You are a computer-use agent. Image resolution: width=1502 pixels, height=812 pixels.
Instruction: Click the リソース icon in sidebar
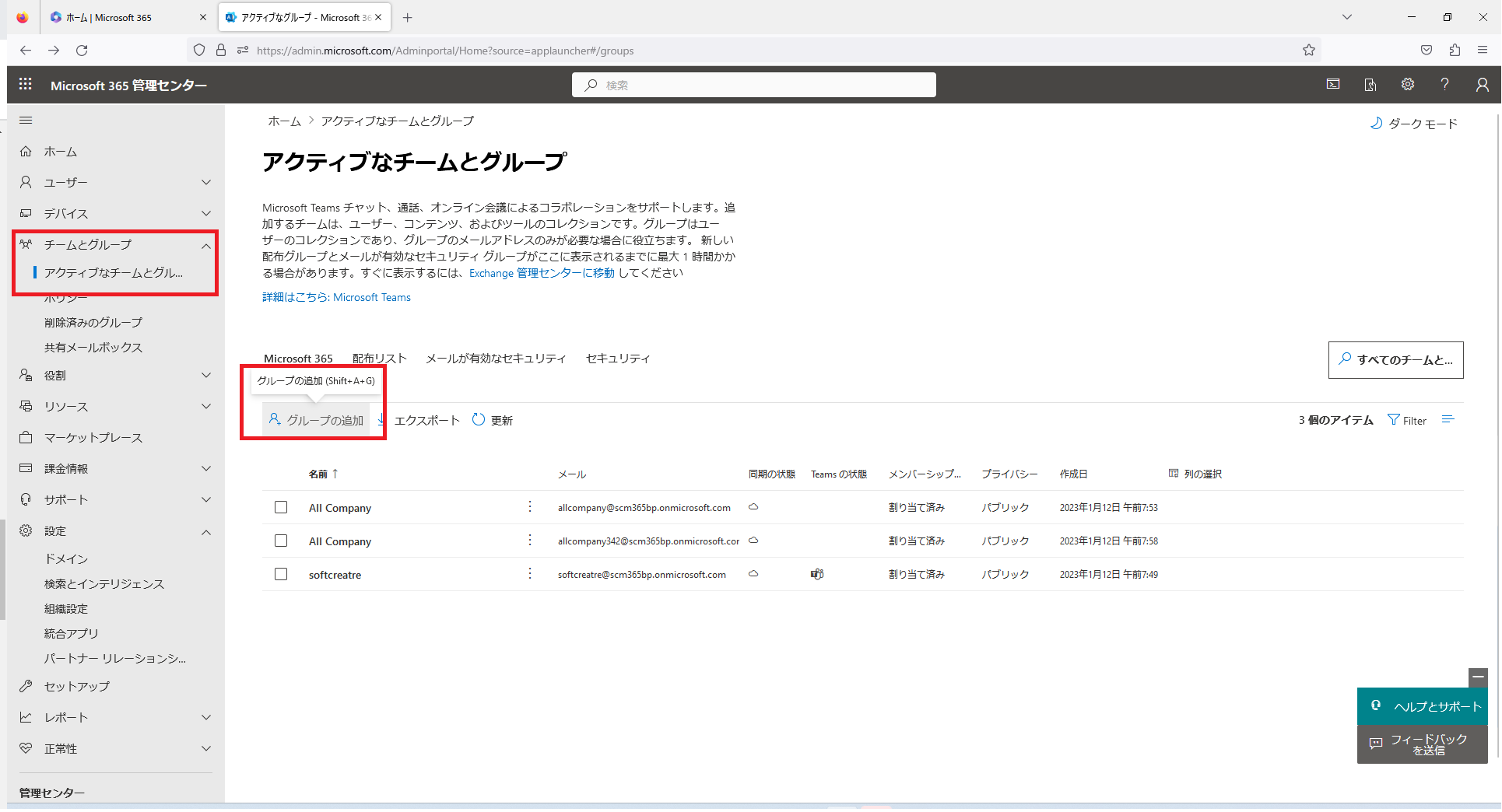26,406
